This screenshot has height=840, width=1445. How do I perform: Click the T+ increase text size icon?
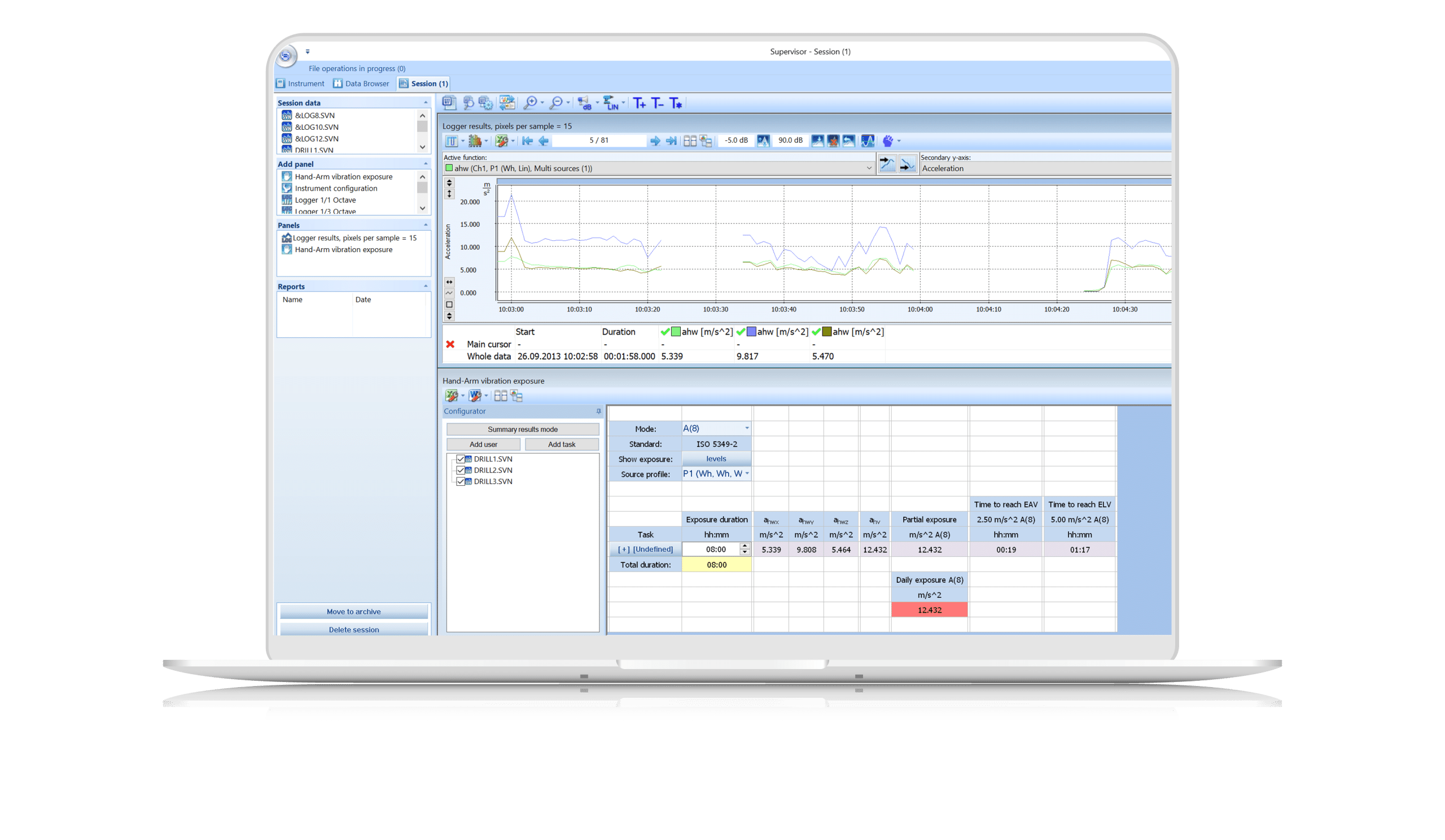point(639,103)
